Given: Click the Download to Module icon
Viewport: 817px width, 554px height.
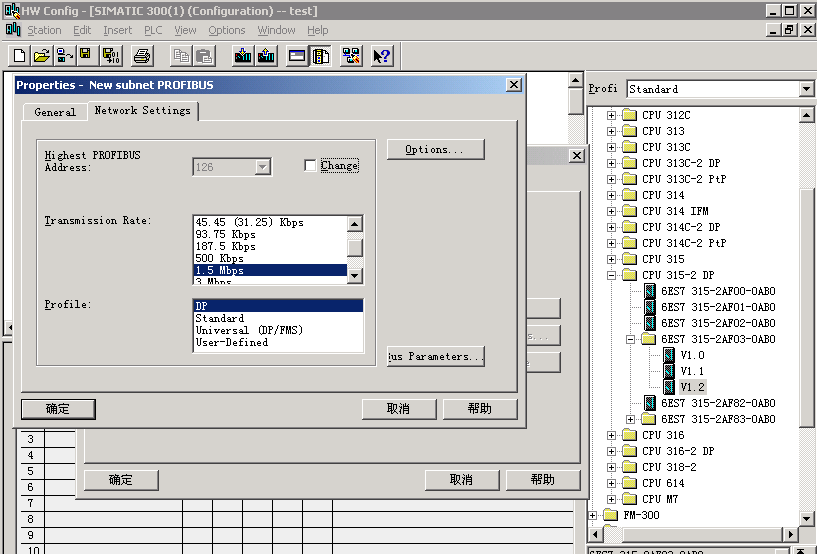Looking at the screenshot, I should coord(243,55).
